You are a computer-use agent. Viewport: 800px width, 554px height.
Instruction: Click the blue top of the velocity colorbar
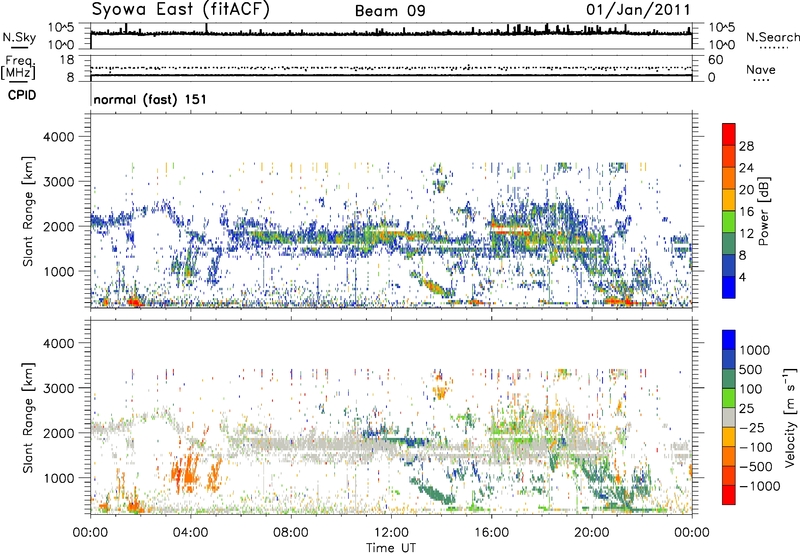729,340
